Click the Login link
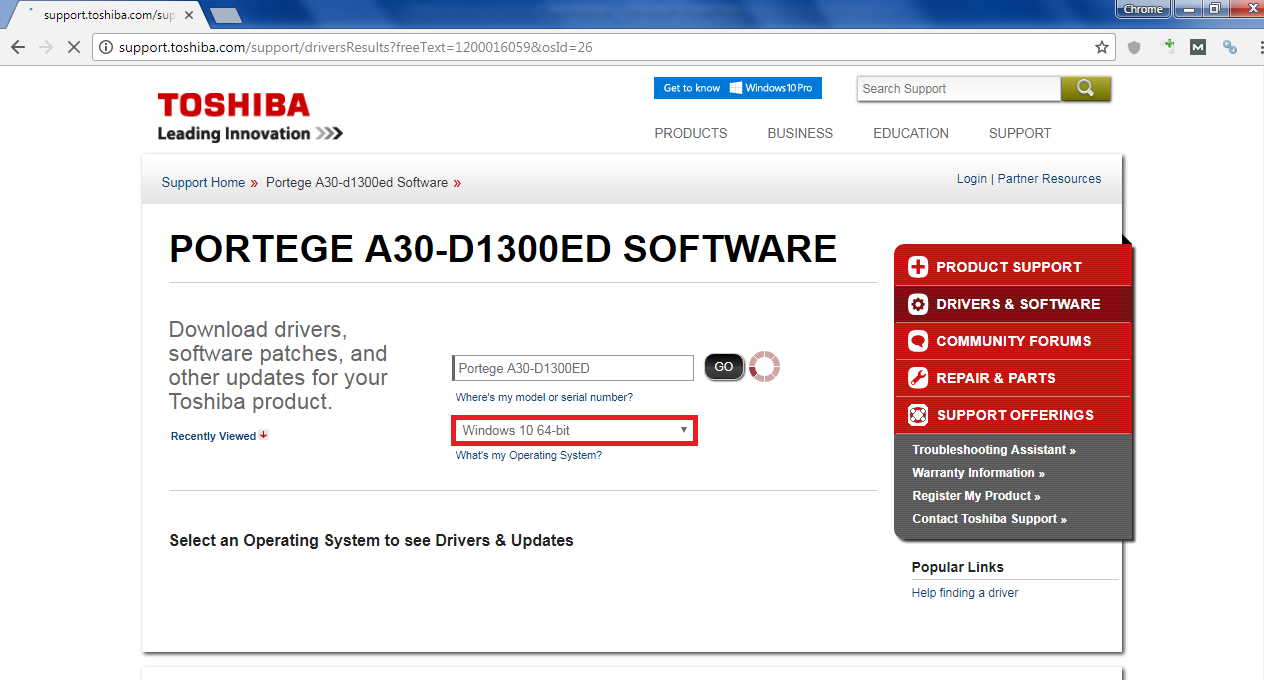Viewport: 1264px width, 680px height. coord(972,179)
